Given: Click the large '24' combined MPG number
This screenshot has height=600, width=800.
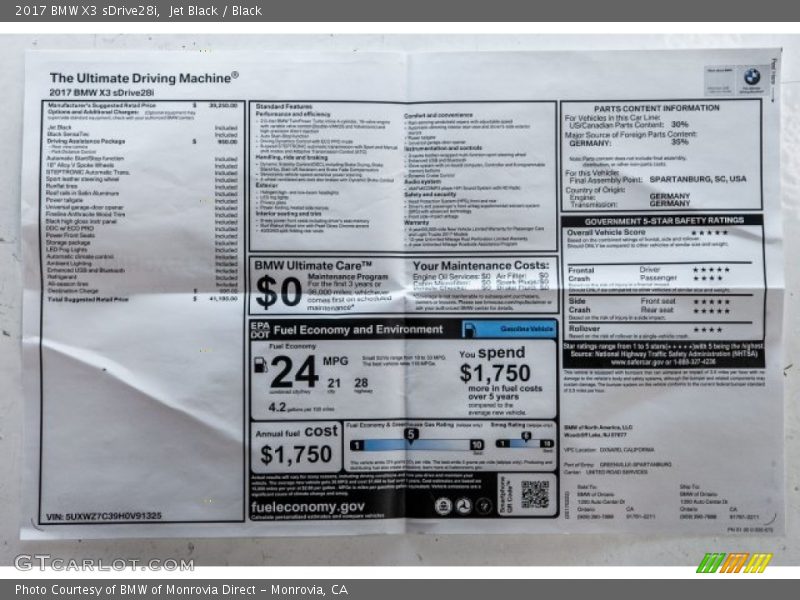Looking at the screenshot, I should 294,371.
